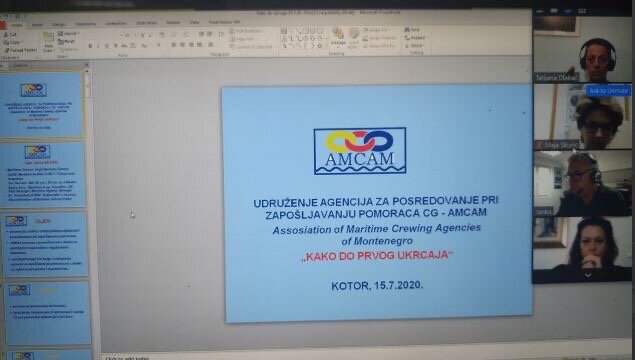Screen dimensions: 635x360
Task: Toggle bold formatting in the ribbon
Action: pos(90,46)
